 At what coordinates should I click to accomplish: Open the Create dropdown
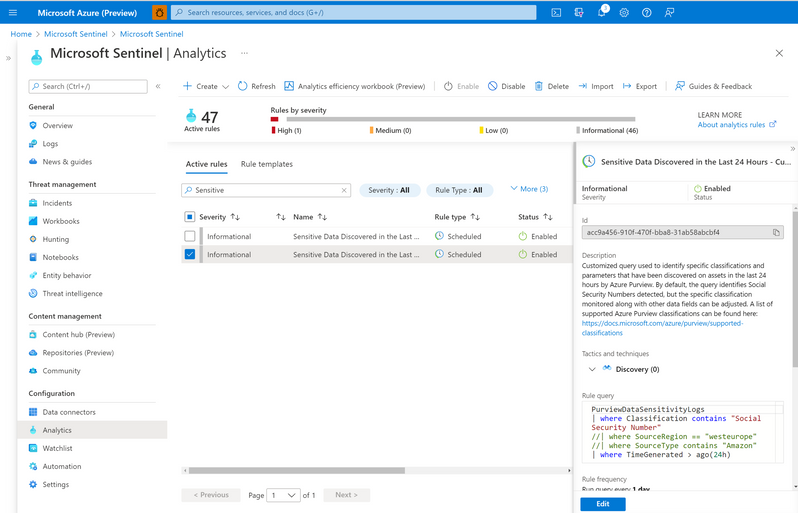pyautogui.click(x=206, y=86)
